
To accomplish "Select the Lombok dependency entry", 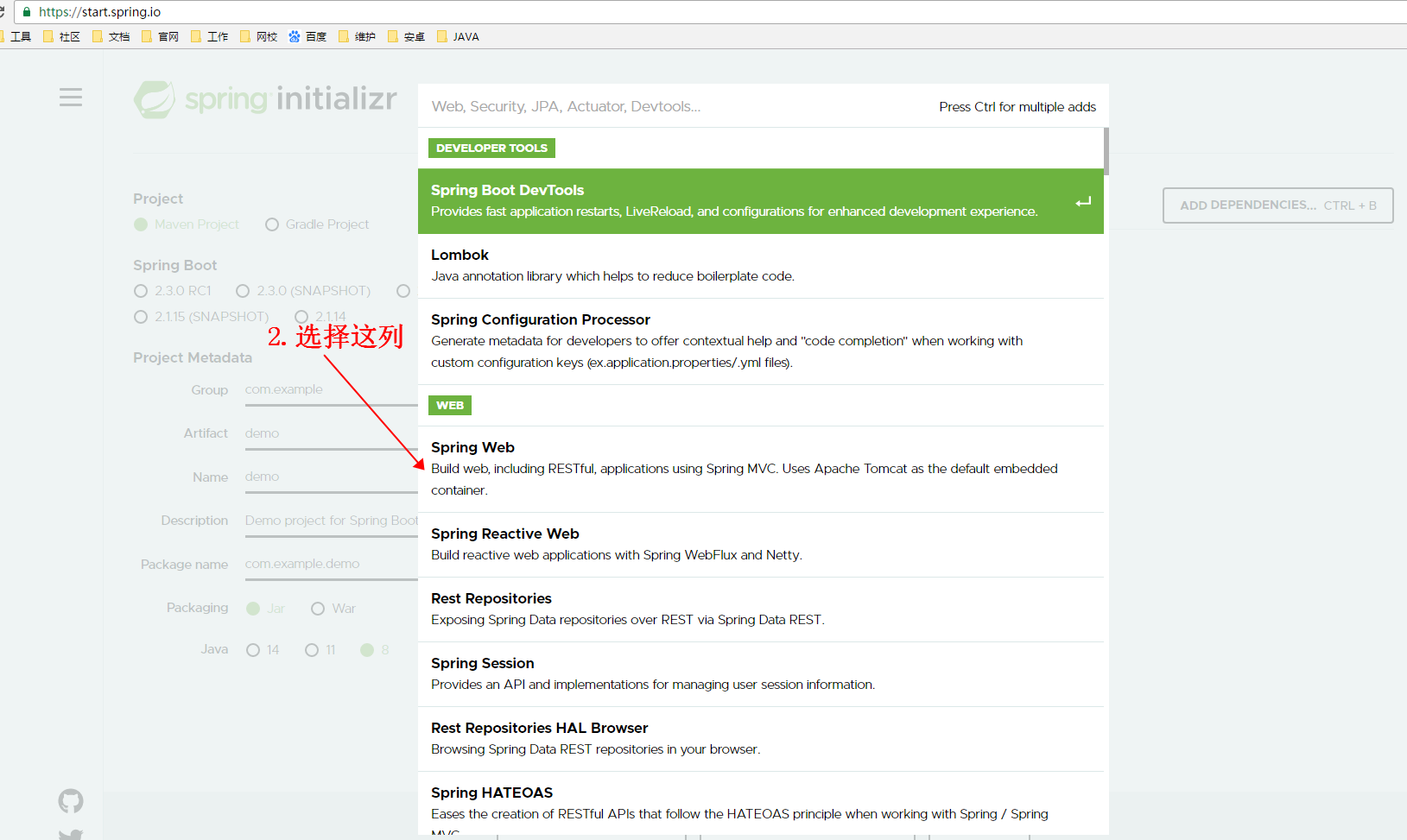I will [x=760, y=265].
